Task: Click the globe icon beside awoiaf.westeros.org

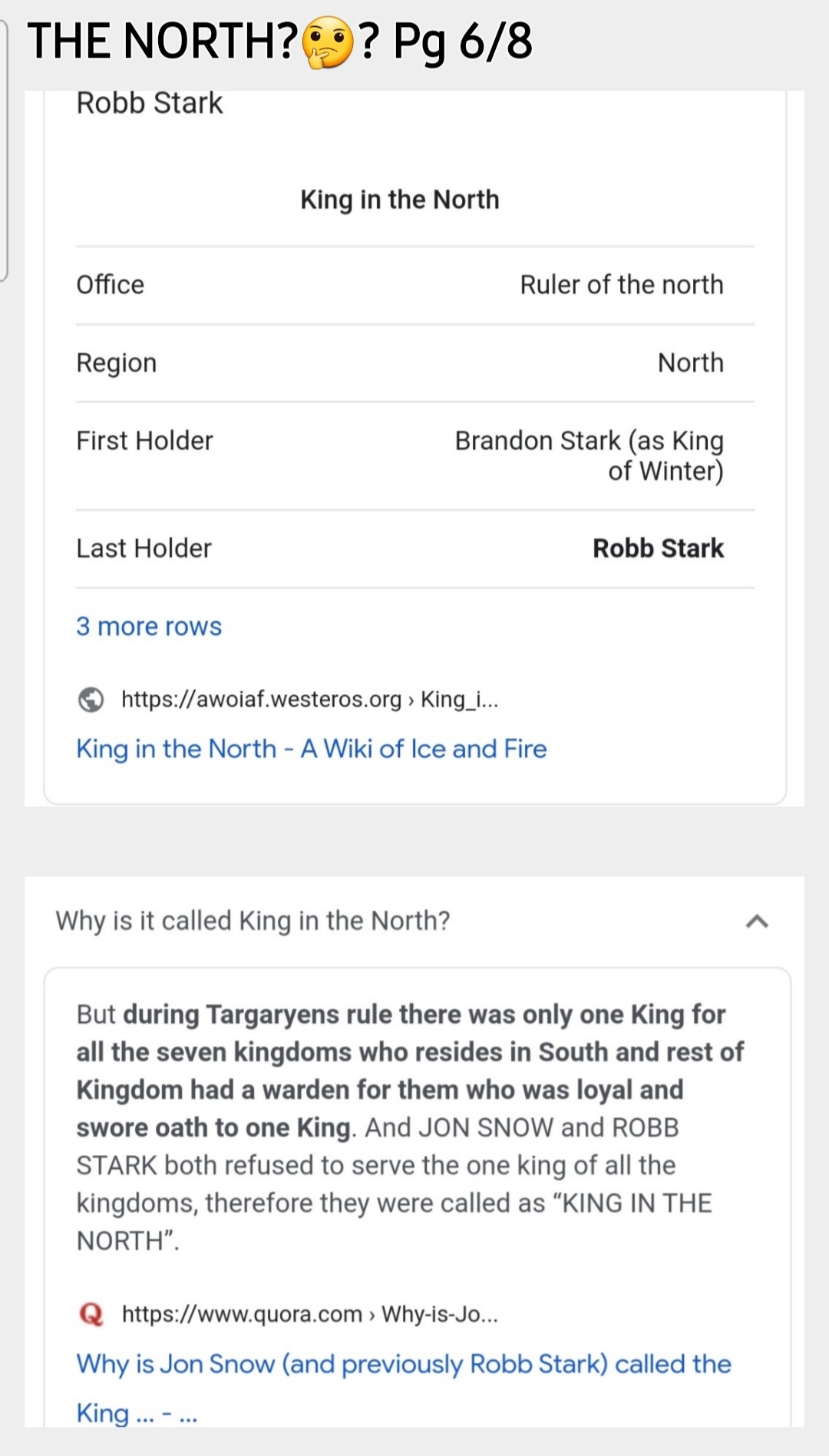Action: [x=91, y=700]
